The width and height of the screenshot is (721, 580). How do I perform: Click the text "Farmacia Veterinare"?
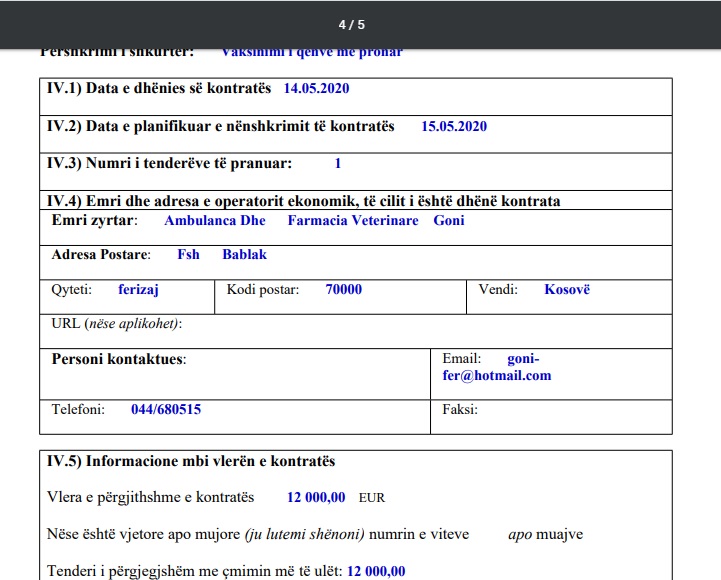[x=353, y=220]
